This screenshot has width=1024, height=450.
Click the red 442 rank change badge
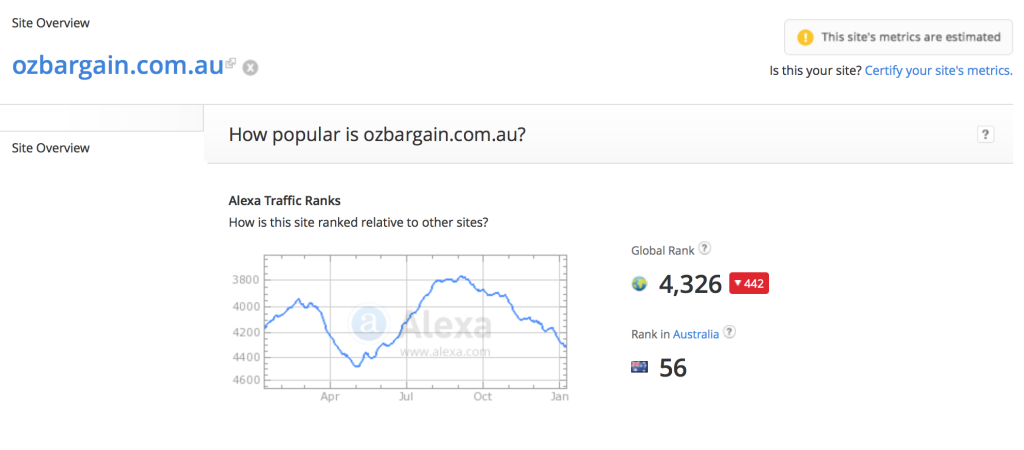tap(748, 283)
